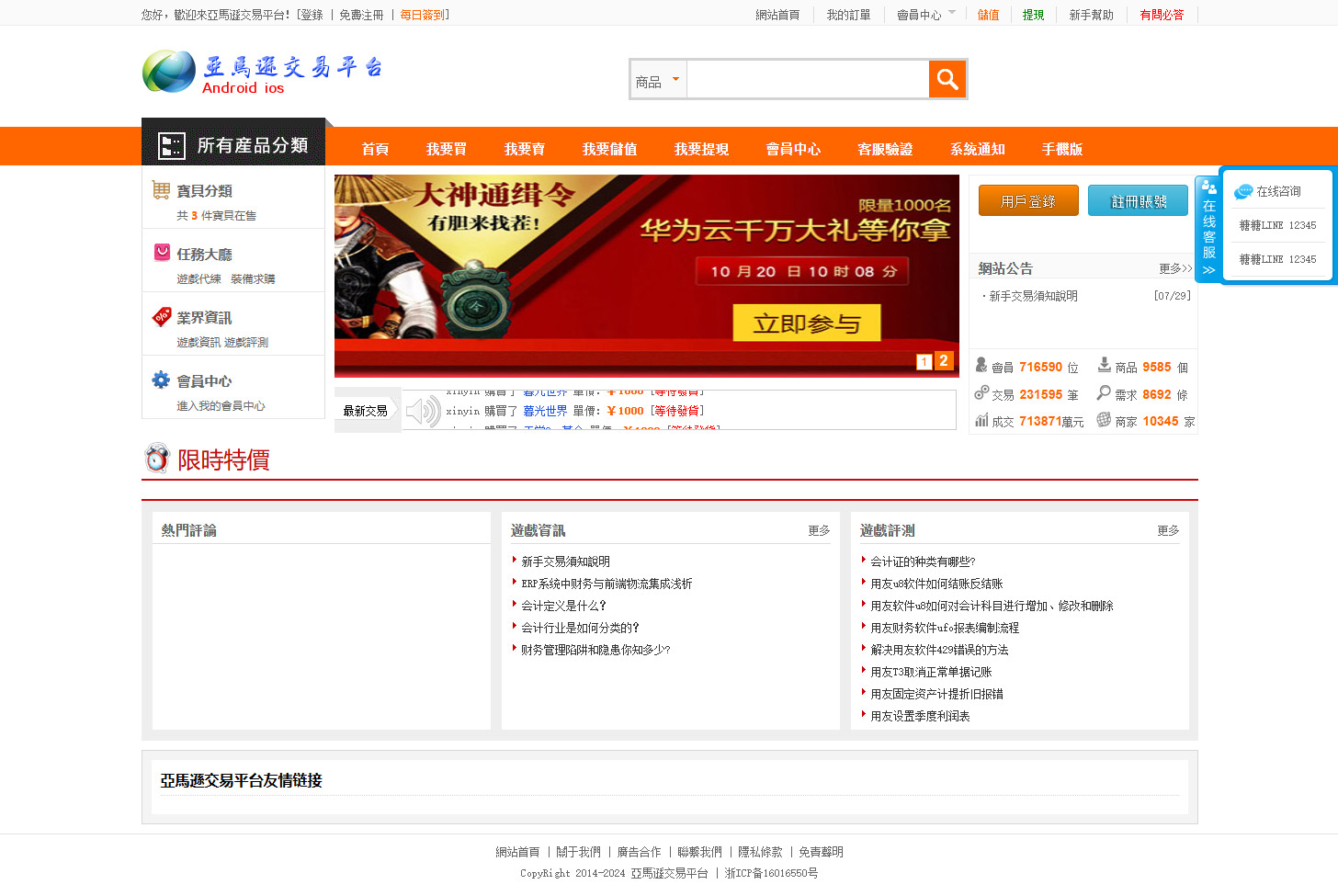This screenshot has width=1338, height=896.
Task: Click the 在线咨询 chat bubble icon
Action: [1243, 191]
